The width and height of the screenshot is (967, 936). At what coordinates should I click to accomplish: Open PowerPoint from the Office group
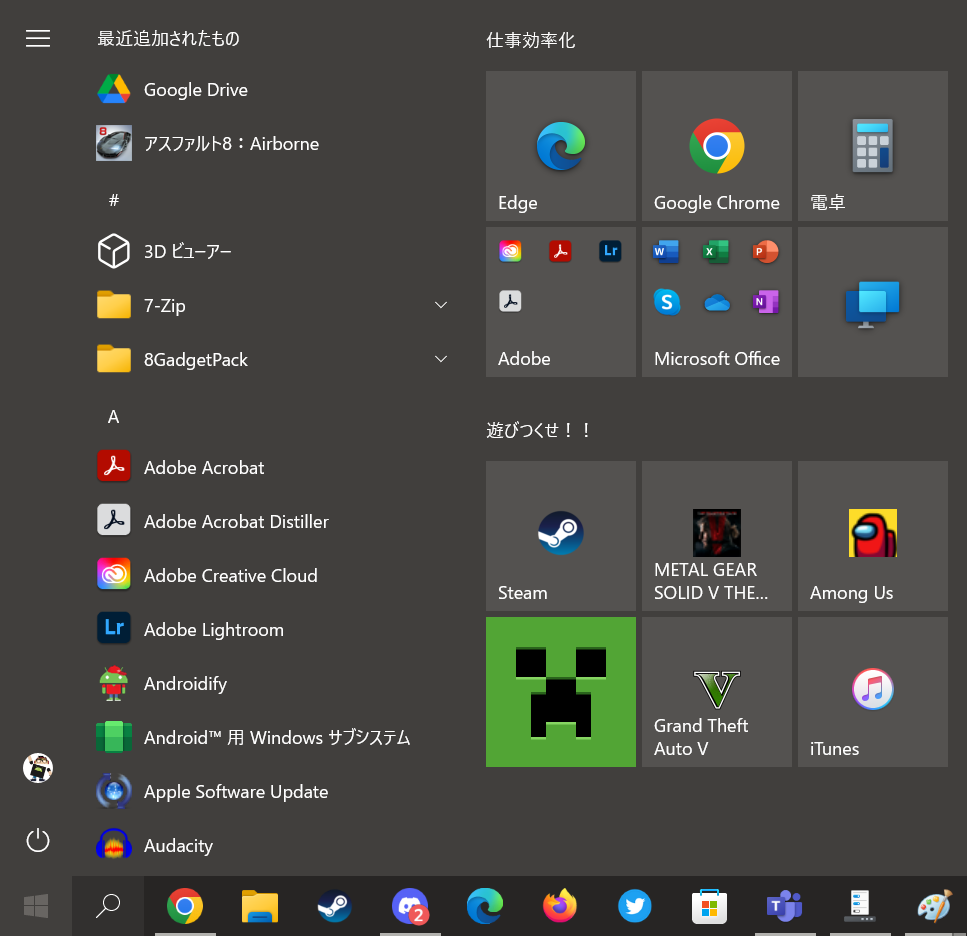[766, 251]
